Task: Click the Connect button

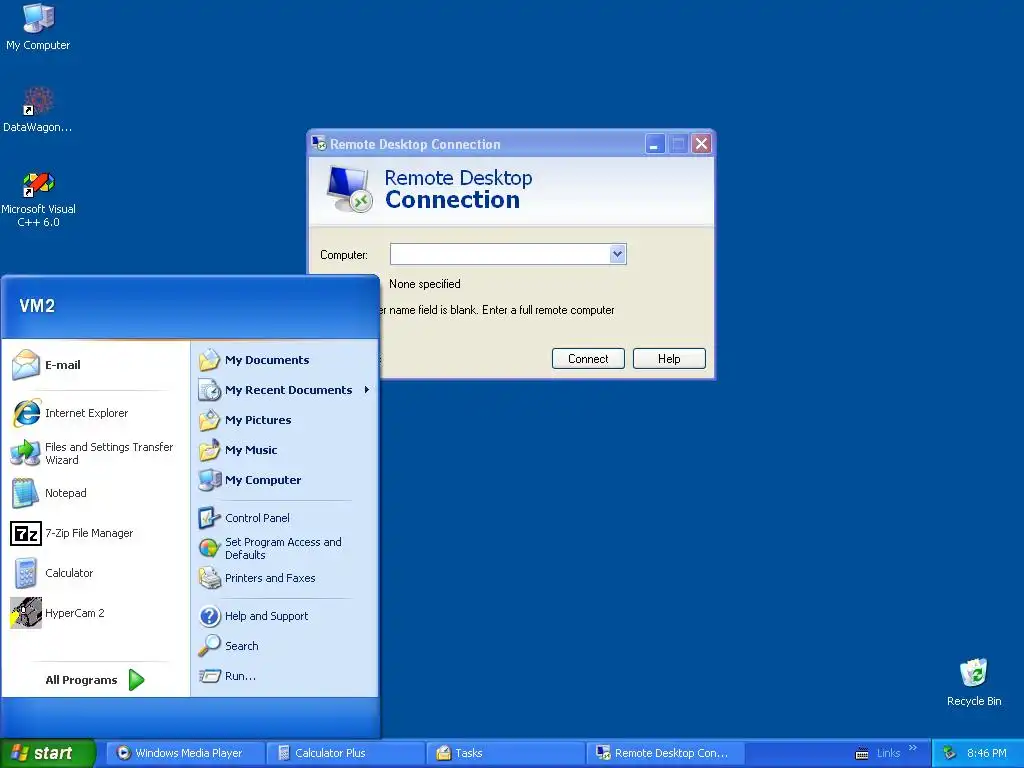Action: point(588,359)
